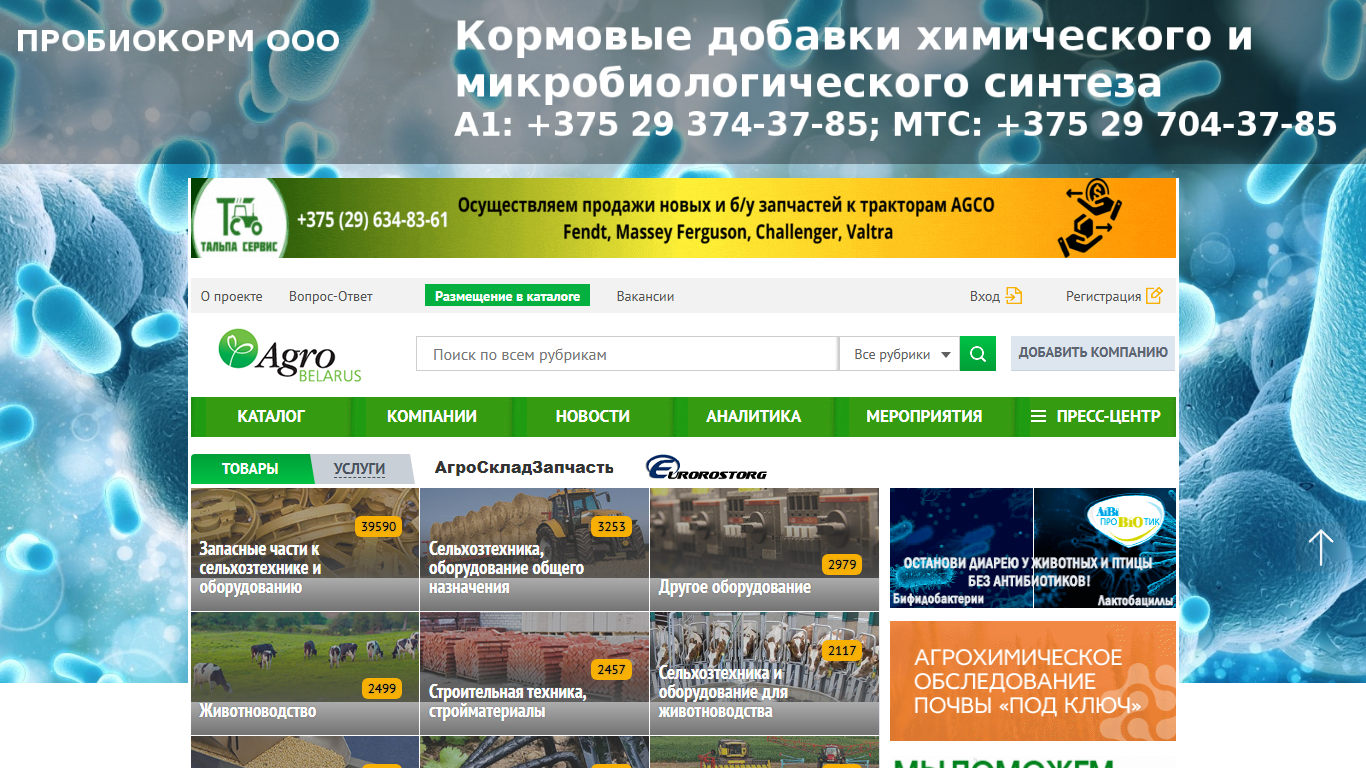Click the Кормовые добавки химического headline
Screen dimensions: 1366x768
click(853, 59)
